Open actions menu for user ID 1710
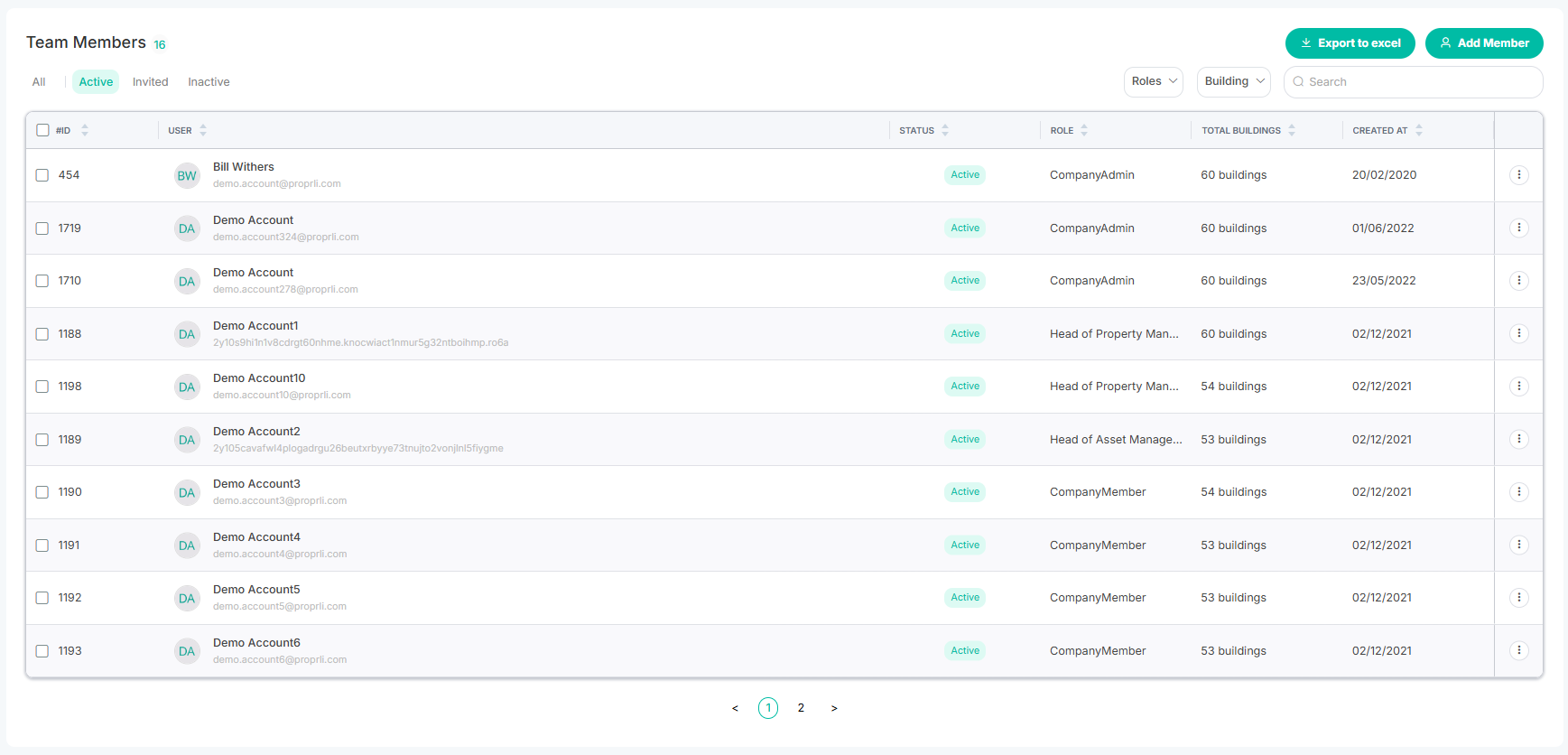The image size is (1568, 755). click(1518, 281)
